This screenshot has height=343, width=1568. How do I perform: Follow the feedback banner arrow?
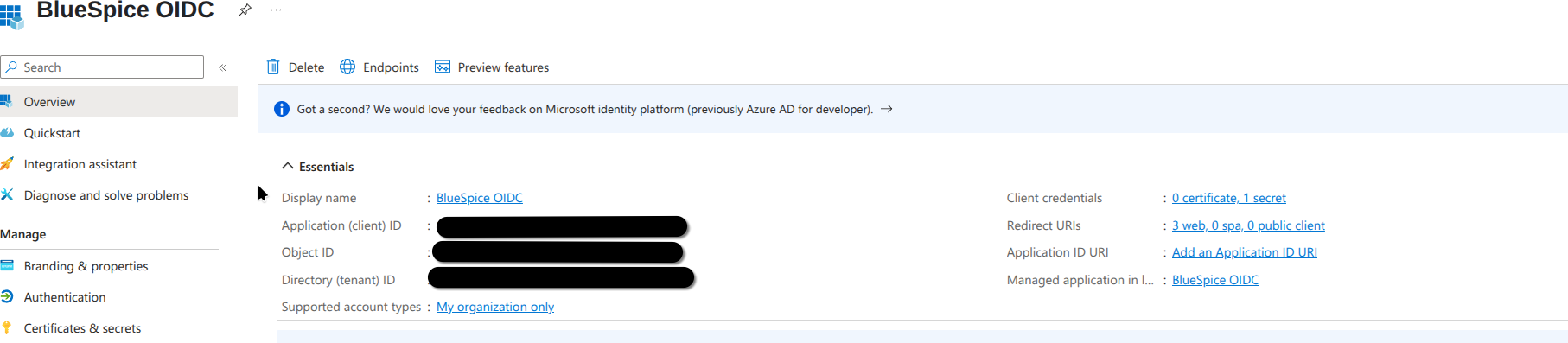click(886, 109)
